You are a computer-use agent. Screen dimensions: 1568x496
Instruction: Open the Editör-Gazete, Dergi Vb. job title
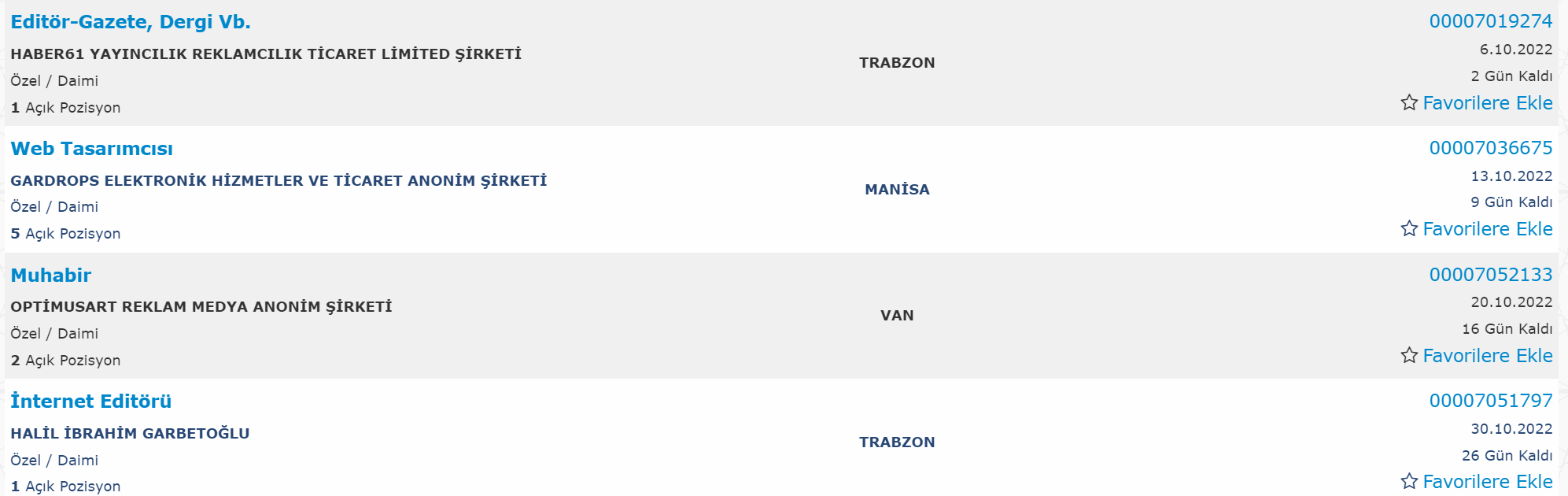131,22
